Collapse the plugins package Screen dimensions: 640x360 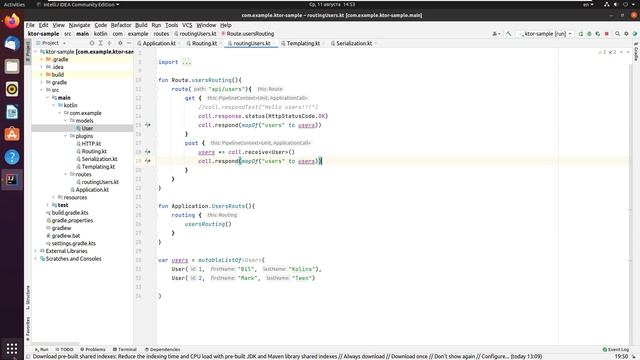pos(65,136)
